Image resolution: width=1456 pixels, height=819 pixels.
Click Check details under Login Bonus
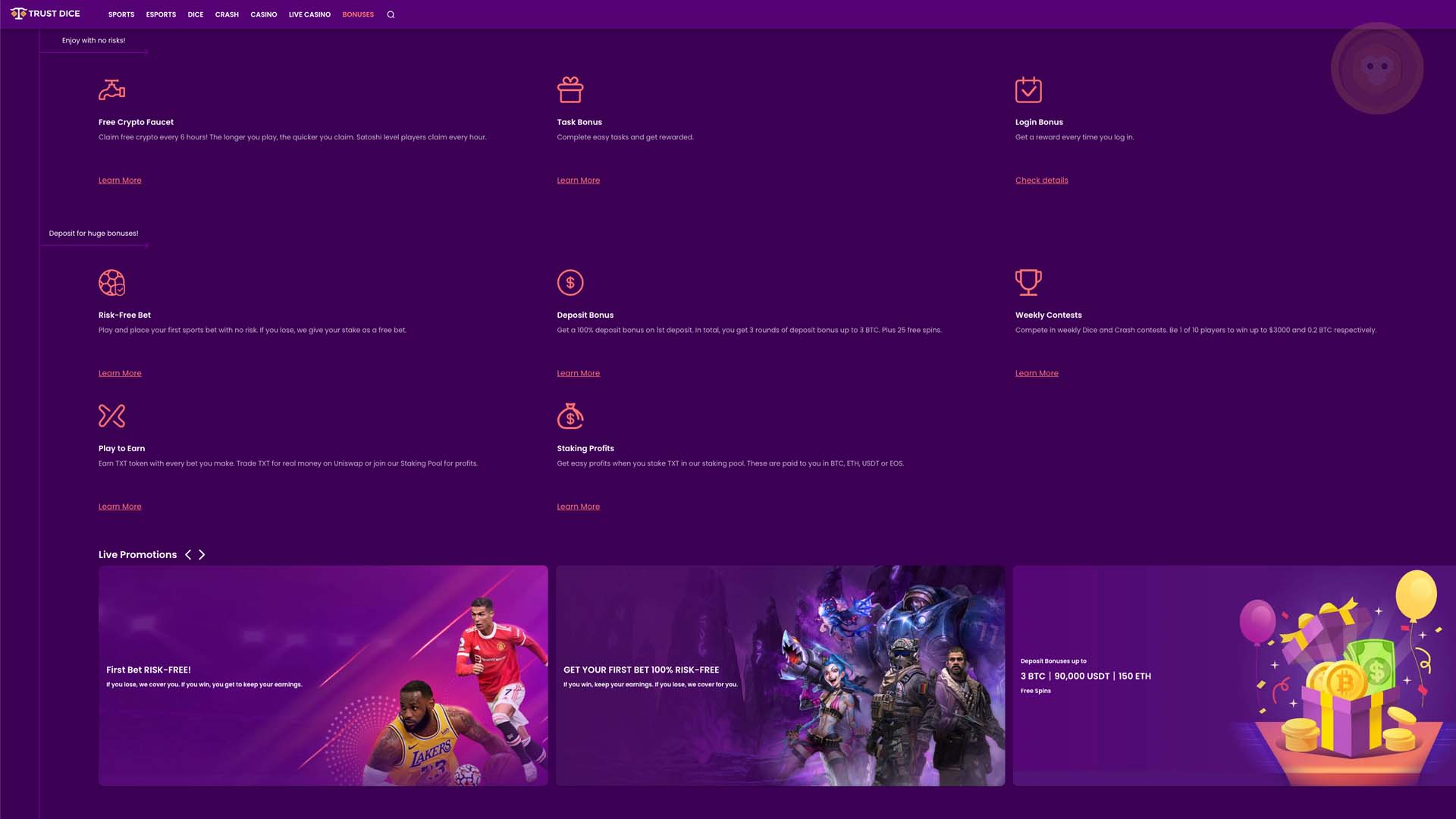[x=1041, y=180]
